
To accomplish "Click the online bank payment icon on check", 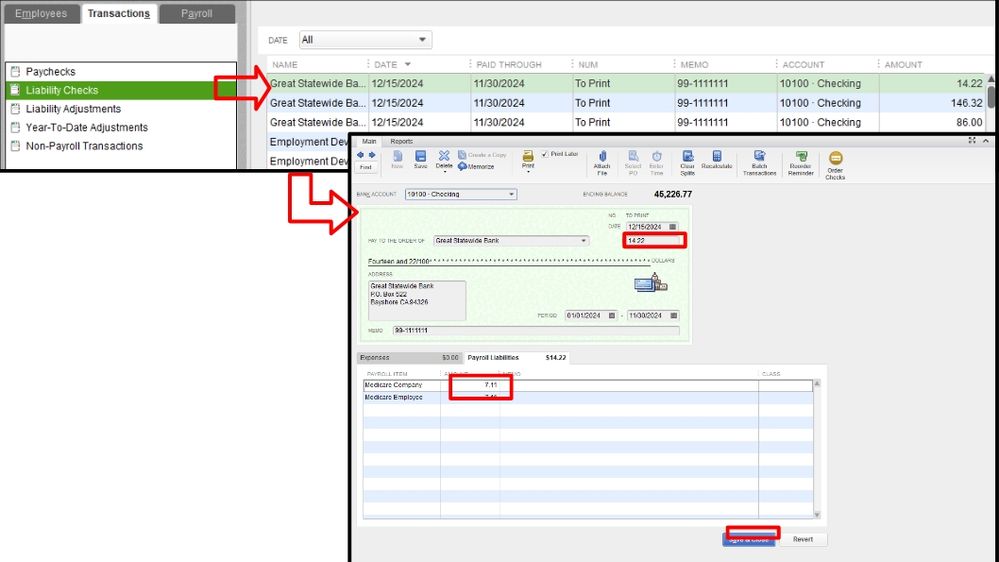I will (650, 282).
